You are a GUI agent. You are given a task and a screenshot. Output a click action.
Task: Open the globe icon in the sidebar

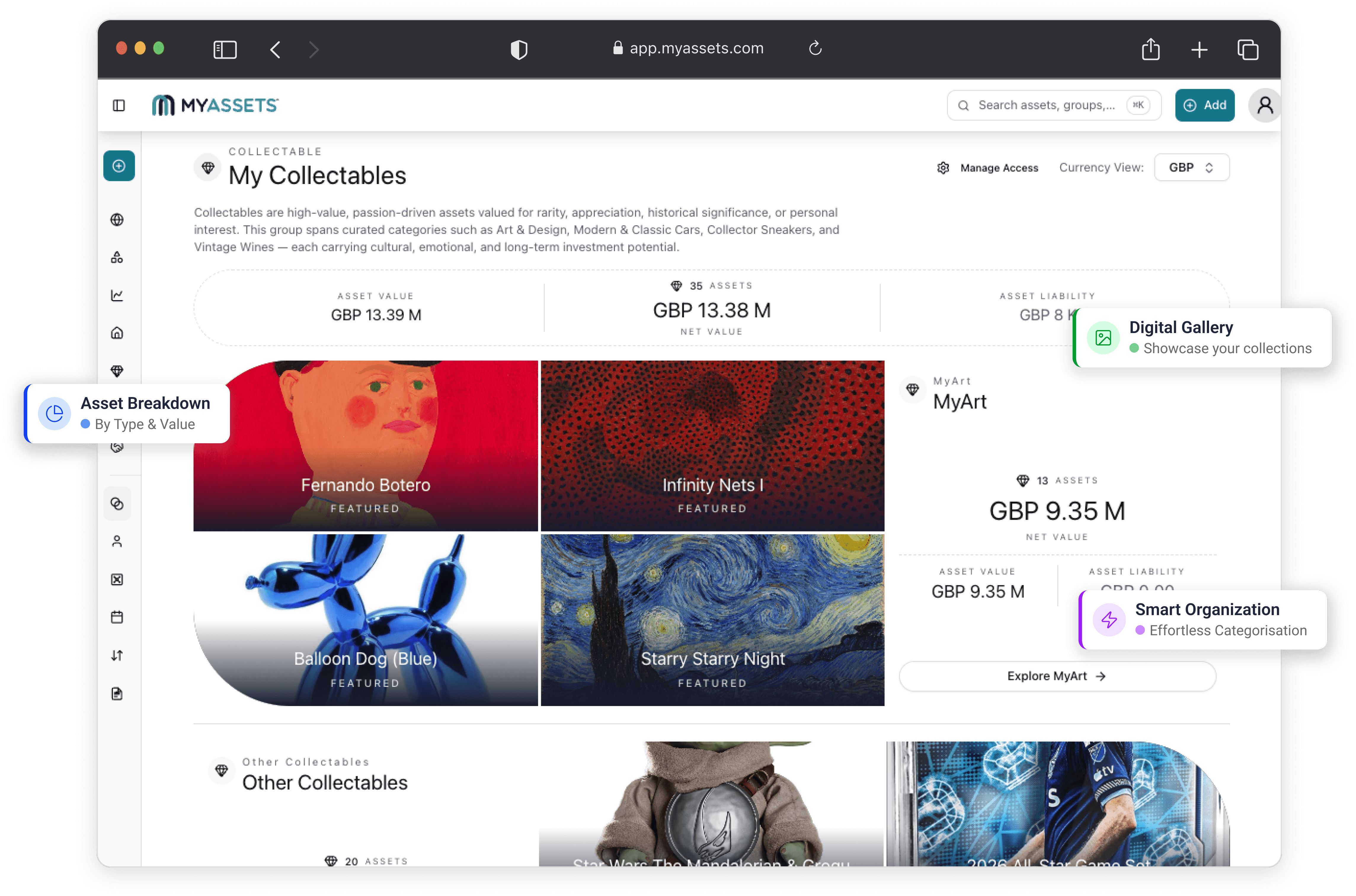pos(117,220)
